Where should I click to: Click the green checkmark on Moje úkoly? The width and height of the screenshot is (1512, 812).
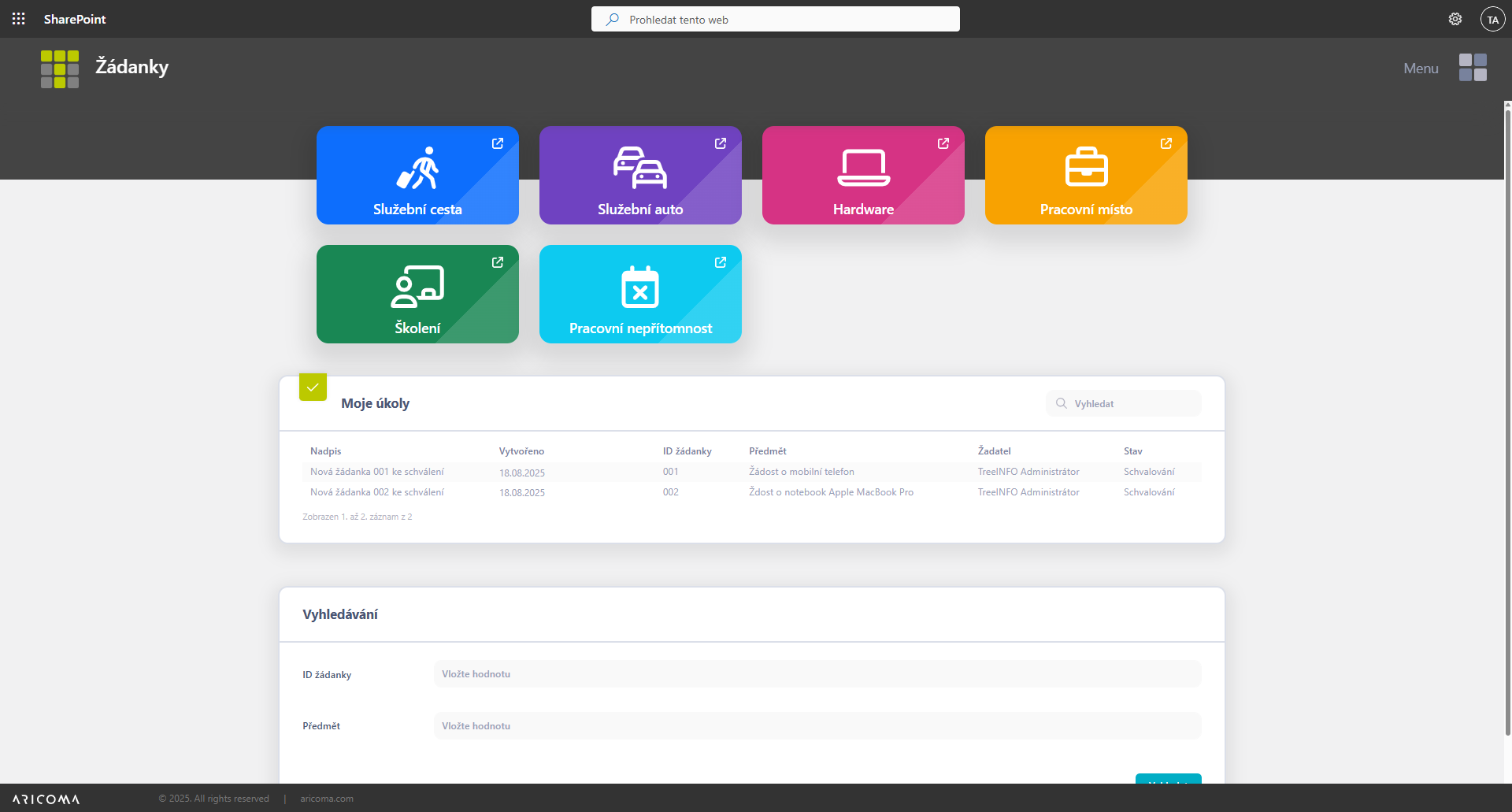tap(313, 387)
